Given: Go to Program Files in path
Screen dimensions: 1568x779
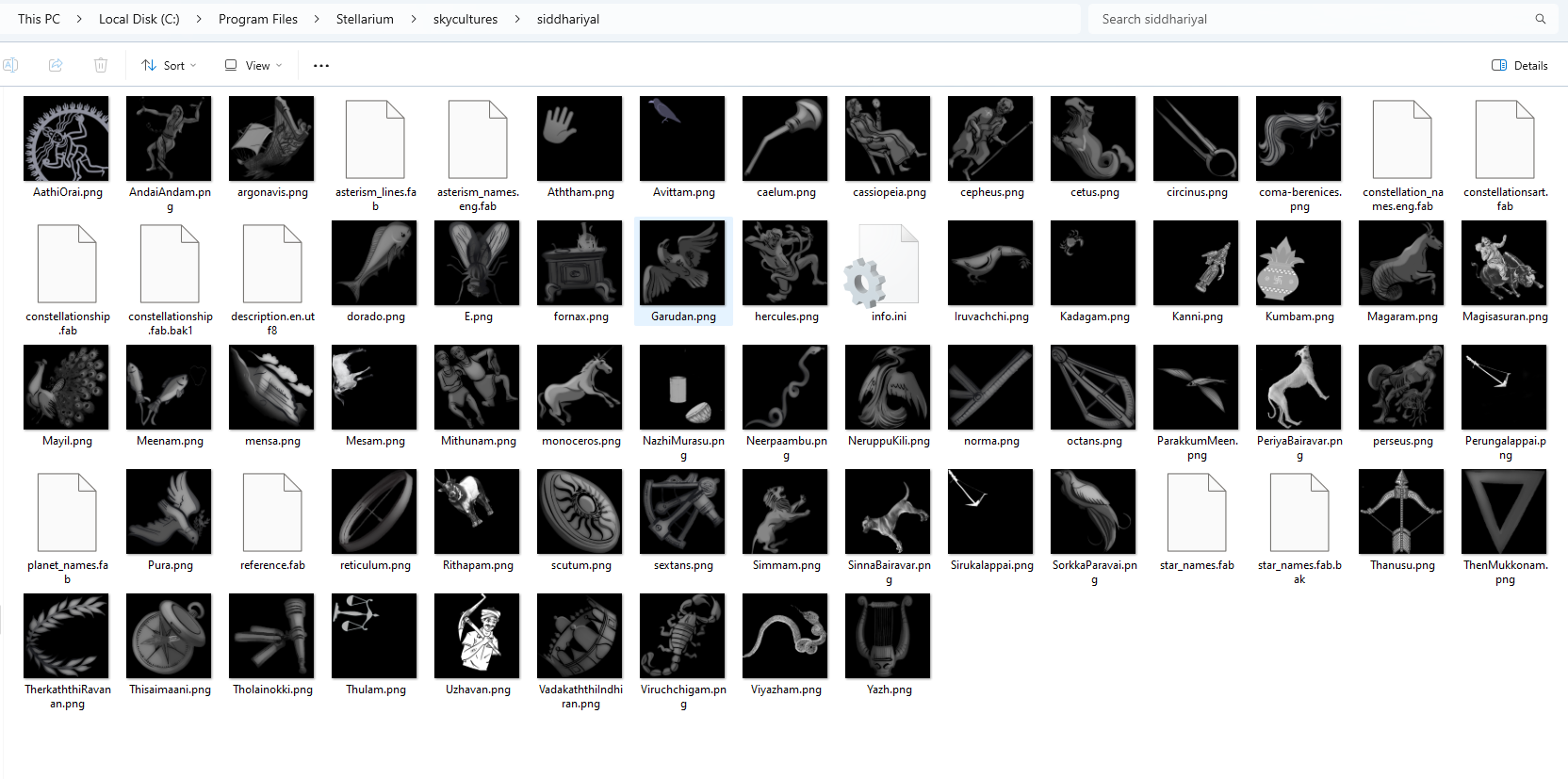Looking at the screenshot, I should [257, 19].
